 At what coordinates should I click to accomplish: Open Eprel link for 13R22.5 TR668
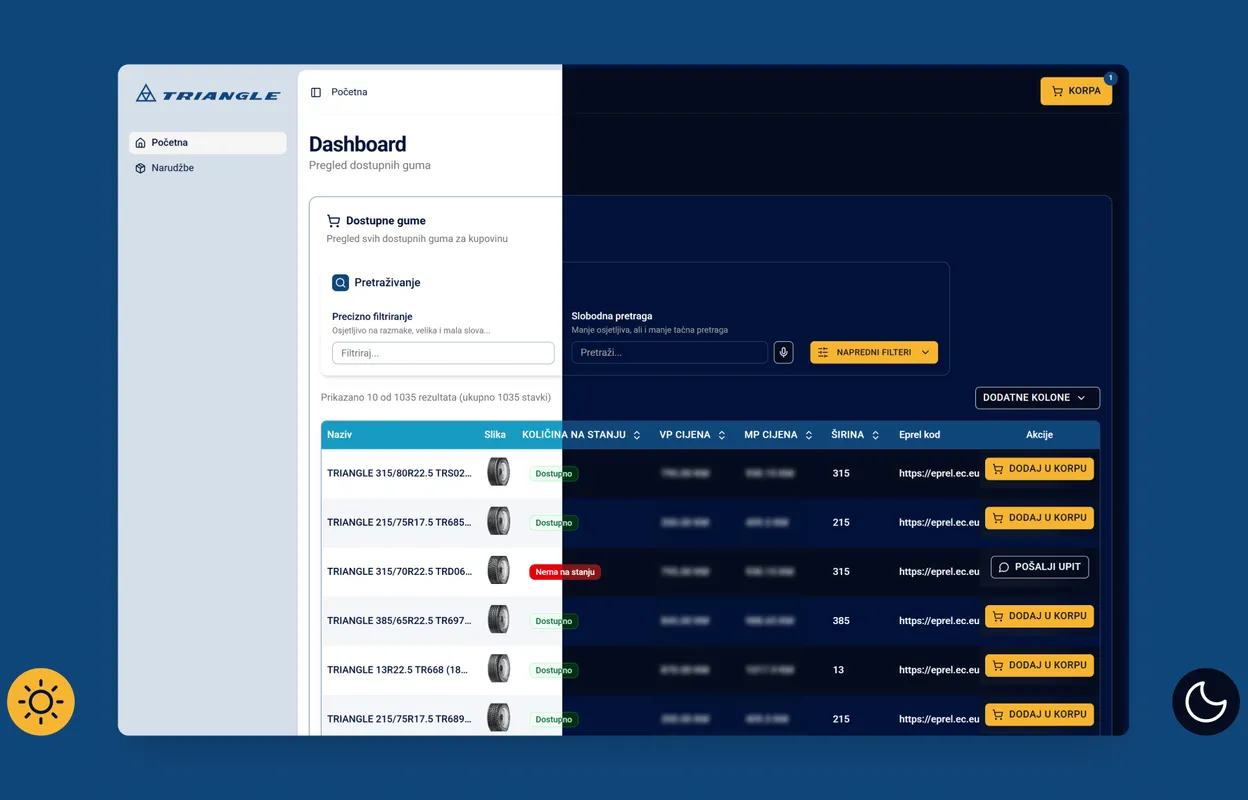(939, 670)
